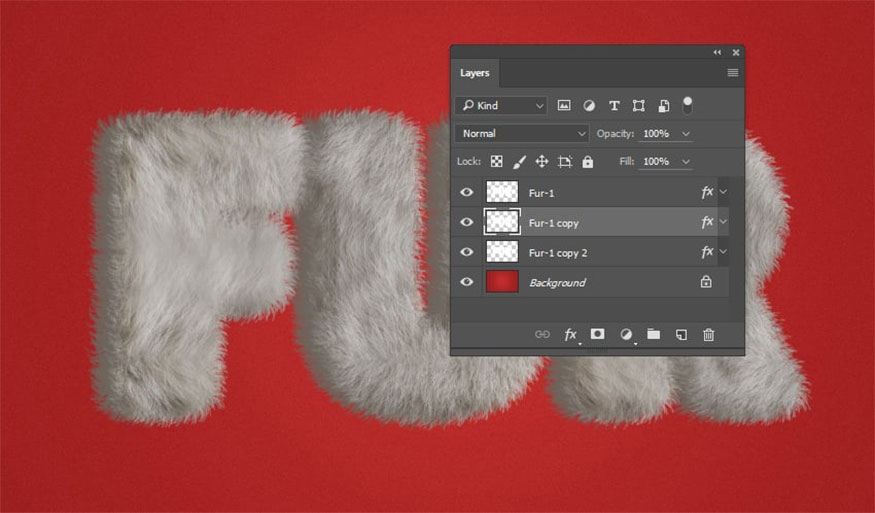875x513 pixels.
Task: Click the Fill percentage field
Action: coord(656,161)
